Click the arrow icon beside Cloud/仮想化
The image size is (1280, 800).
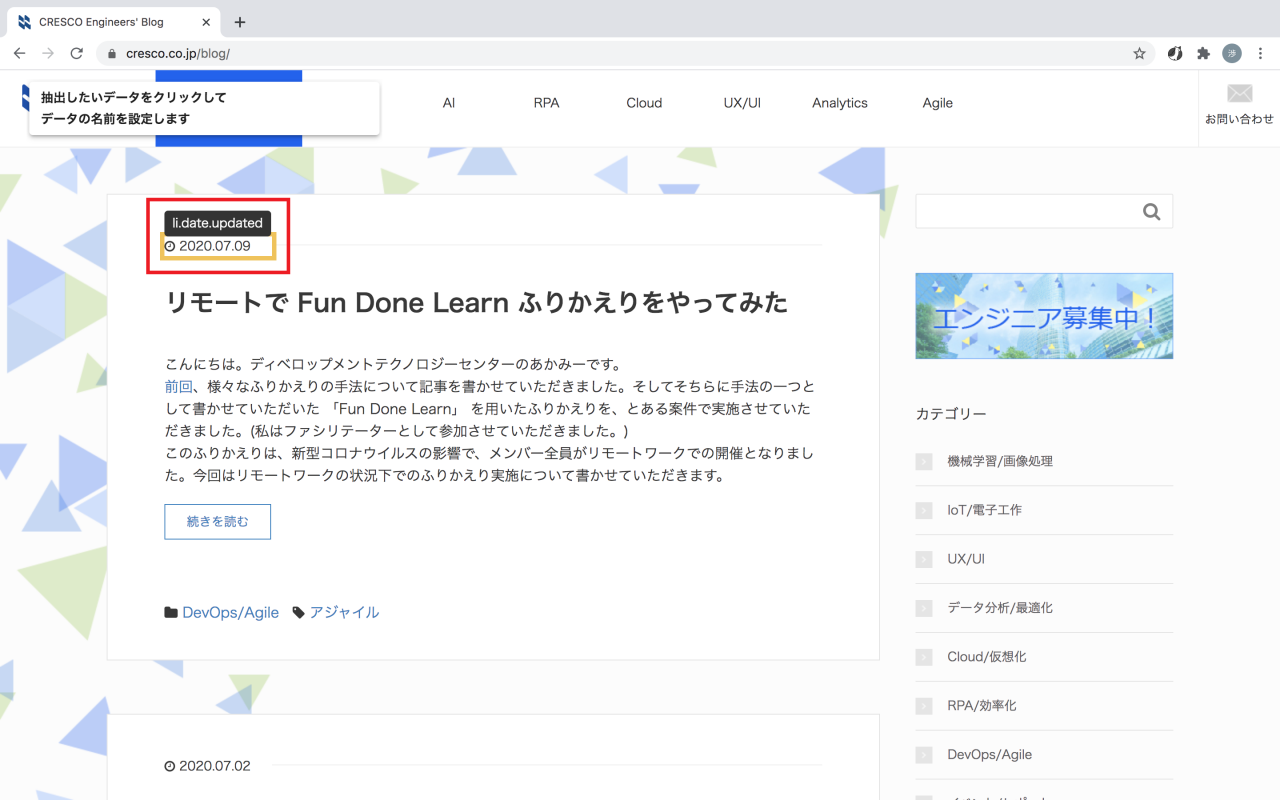[x=924, y=658]
